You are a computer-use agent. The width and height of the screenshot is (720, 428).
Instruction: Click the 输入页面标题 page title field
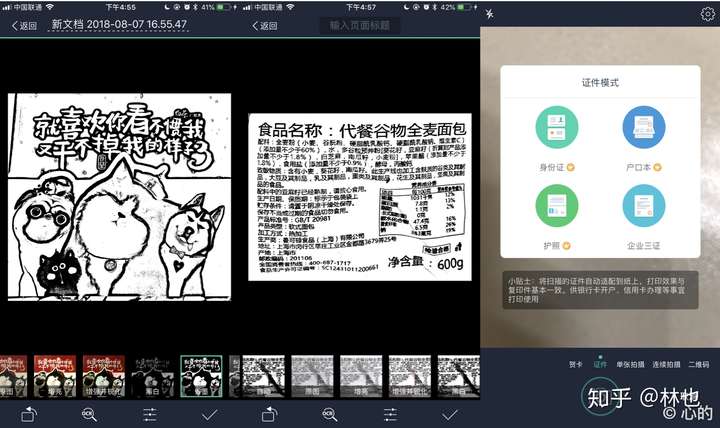pyautogui.click(x=360, y=25)
